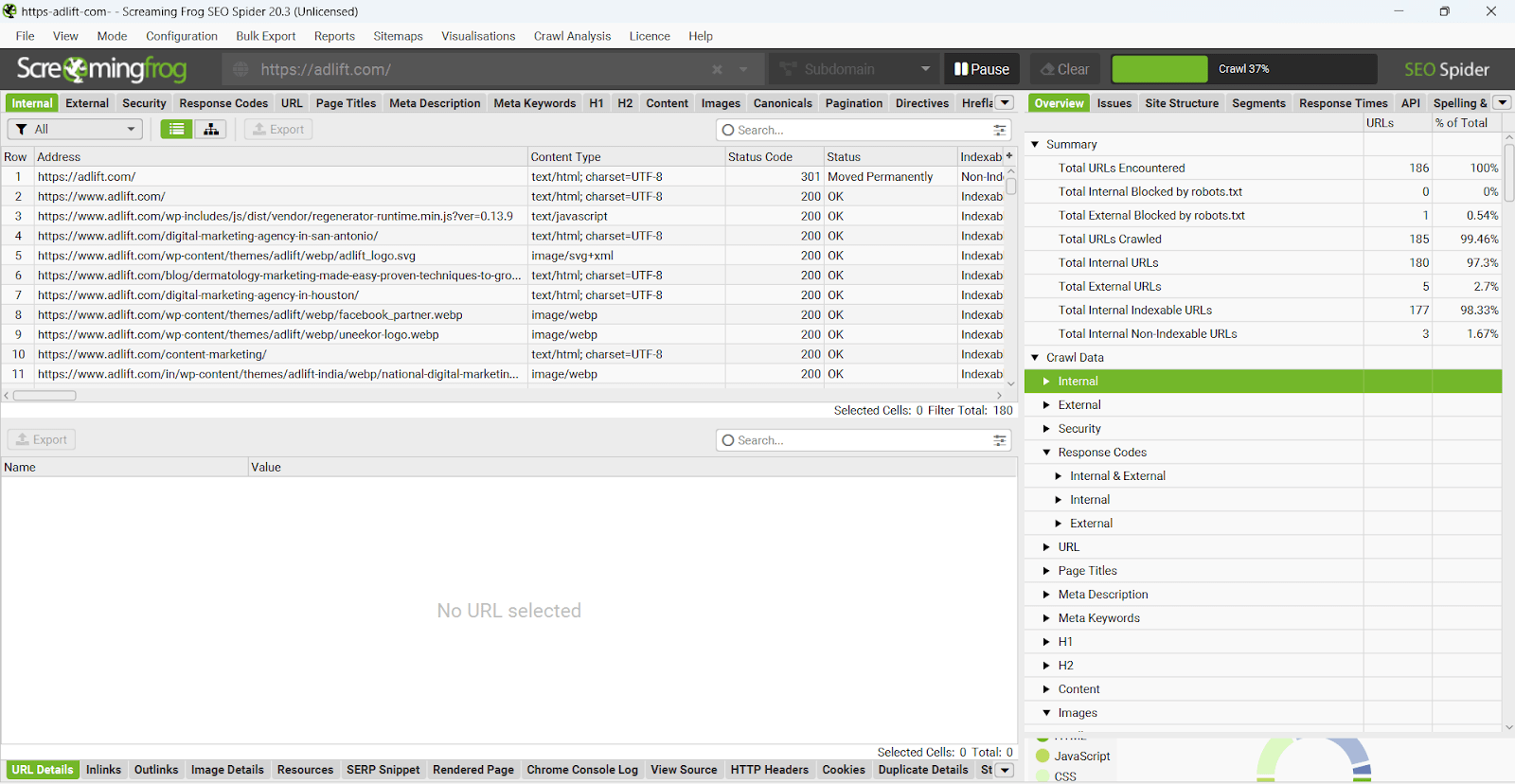Image resolution: width=1515 pixels, height=784 pixels.
Task: Open lower search filter options icon
Action: click(x=999, y=440)
